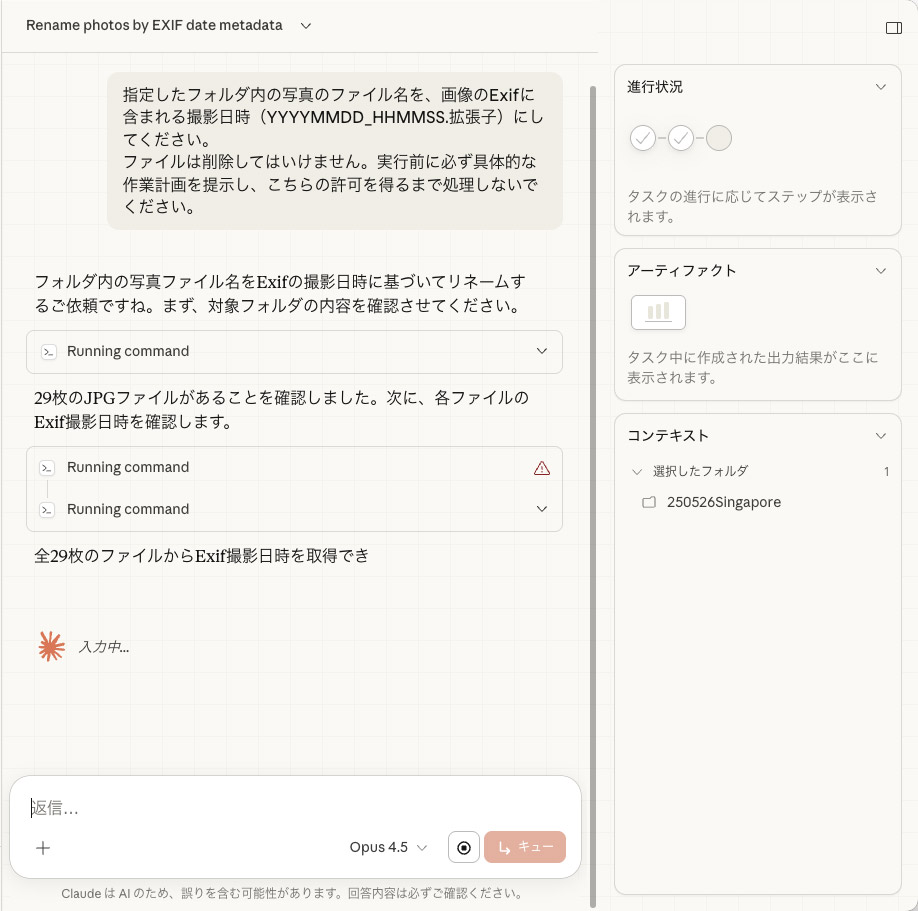Viewport: 918px width, 911px height.
Task: Collapse the 選択したフォルダ tree in コンテキスト
Action: (637, 471)
